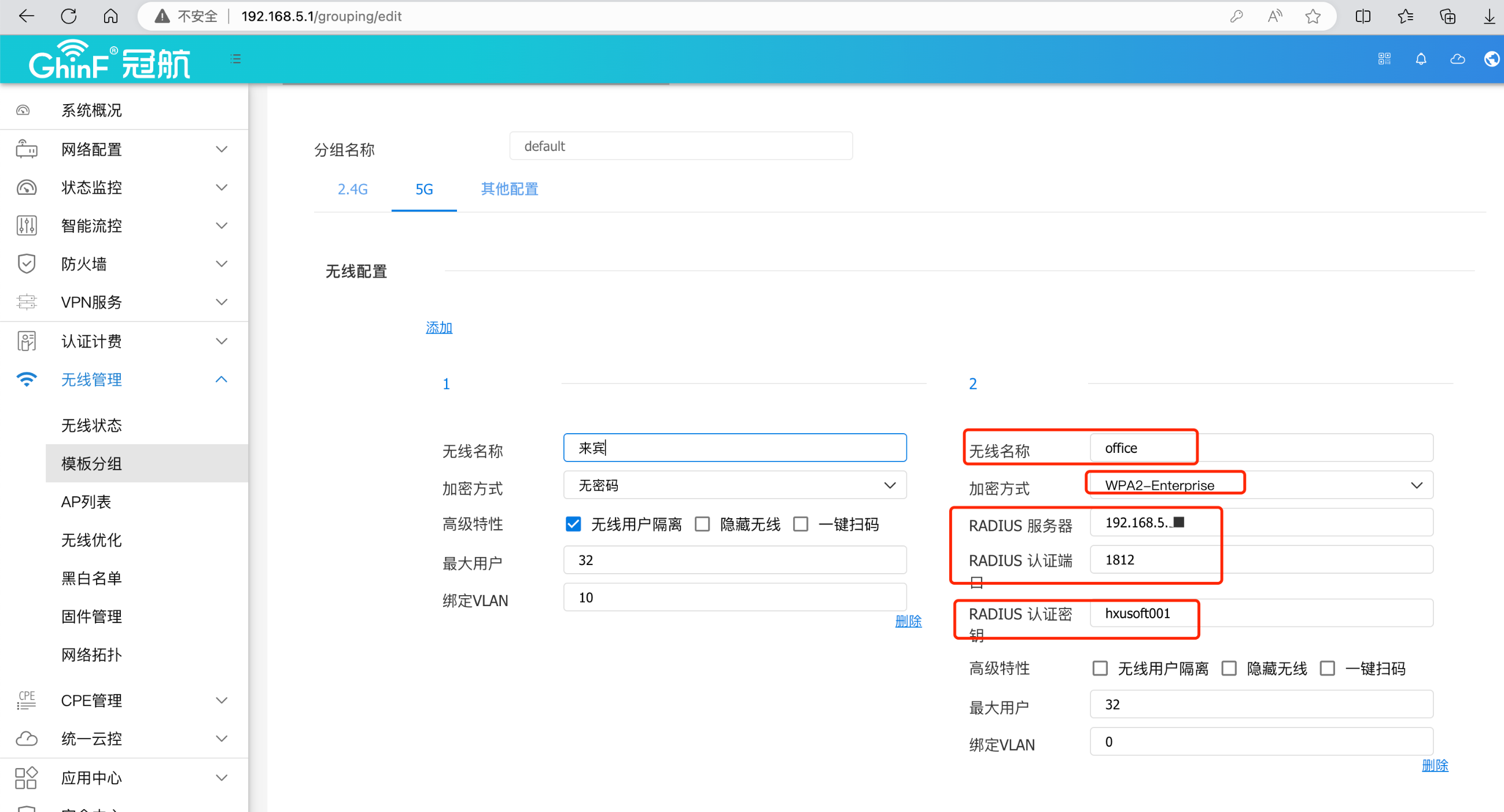Check 一键扫码 for SSID 2 office
The width and height of the screenshot is (1504, 812).
(x=1327, y=668)
